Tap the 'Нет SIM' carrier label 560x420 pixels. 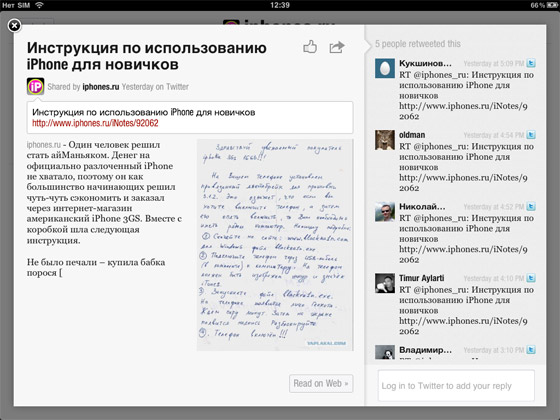(x=16, y=5)
